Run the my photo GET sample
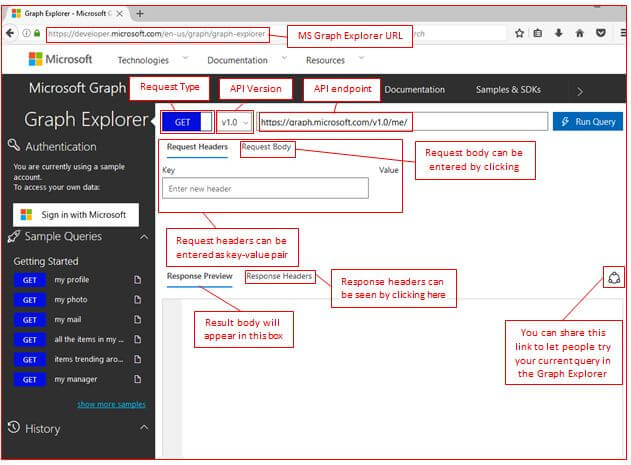631x465 pixels. [30, 300]
